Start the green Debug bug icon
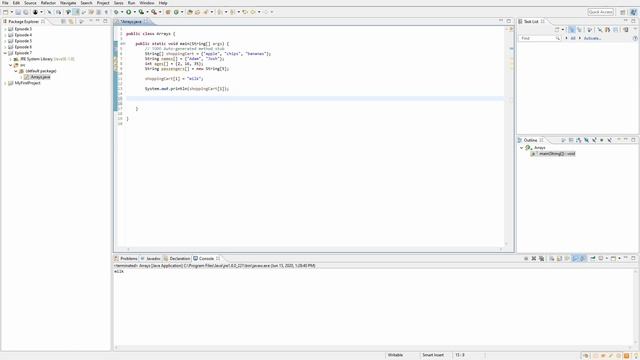Screen dimensions: 640x360 click(116, 12)
